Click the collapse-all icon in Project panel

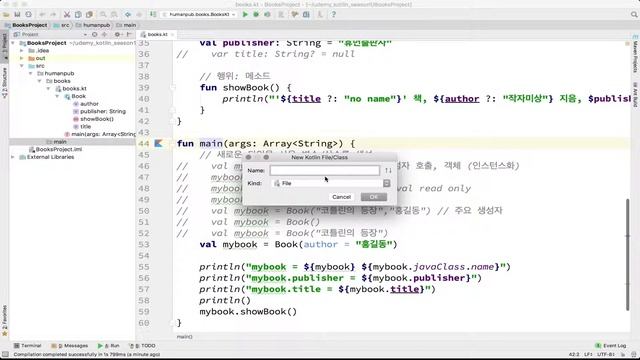[x=104, y=35]
